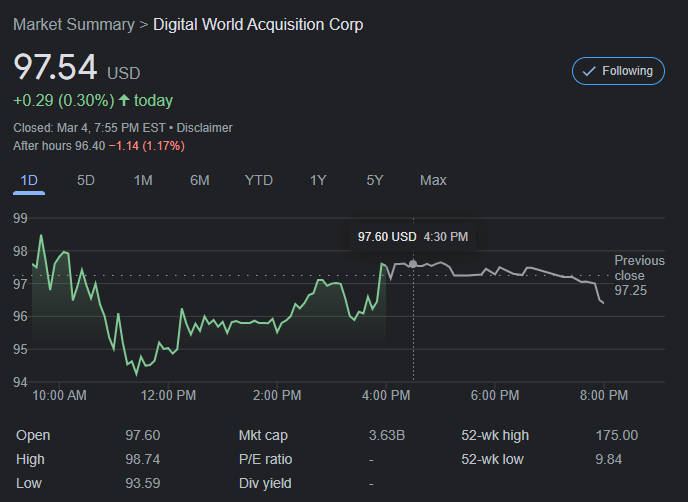Switch to the 1Y tab
The width and height of the screenshot is (688, 502).
318,180
